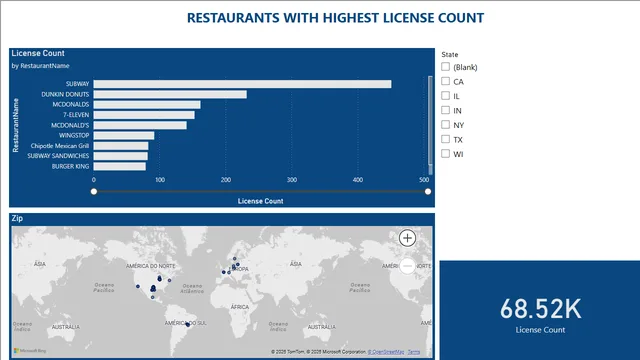This screenshot has width=640, height=360.
Task: Click the 'by RestaurantName' subtitle
Action: pos(40,66)
